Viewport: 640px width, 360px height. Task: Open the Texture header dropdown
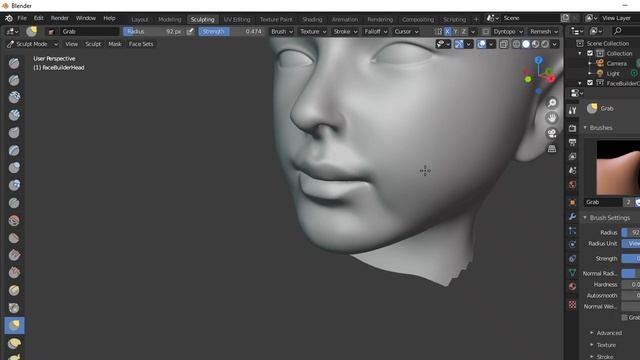313,31
